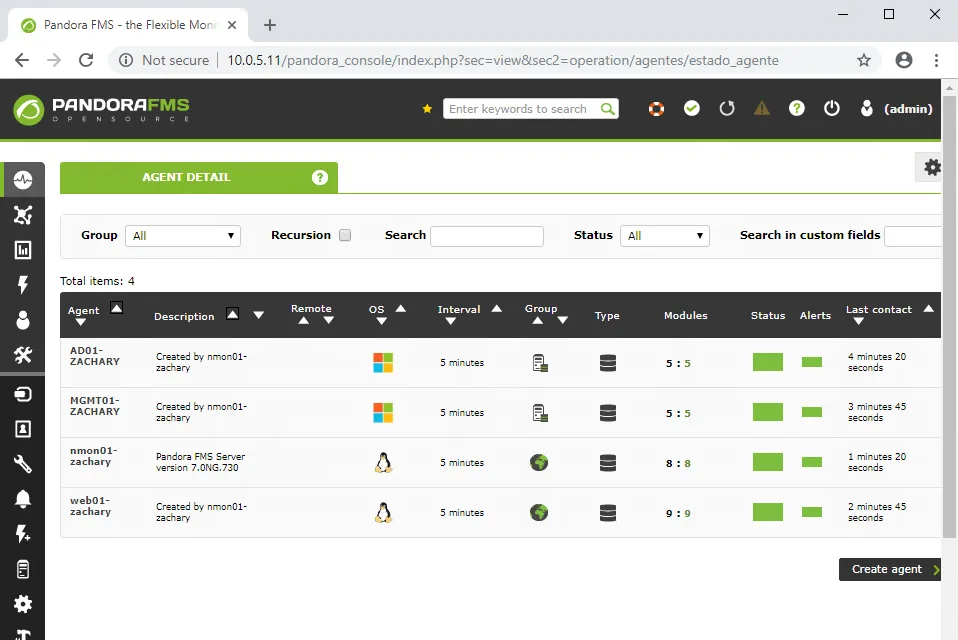
Task: Click the admin user profile icon
Action: pos(866,109)
